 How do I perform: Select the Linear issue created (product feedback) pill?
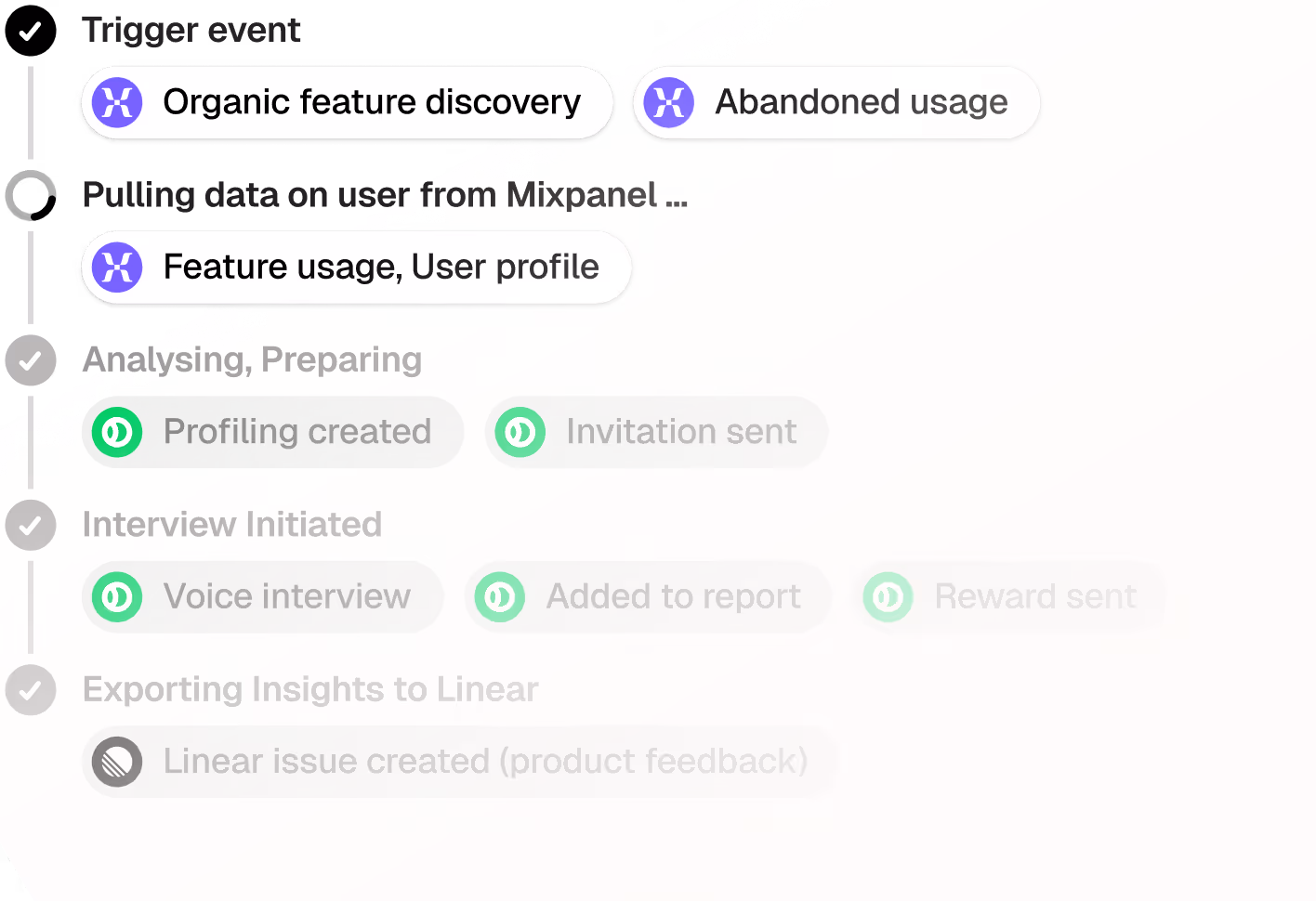pyautogui.click(x=460, y=762)
